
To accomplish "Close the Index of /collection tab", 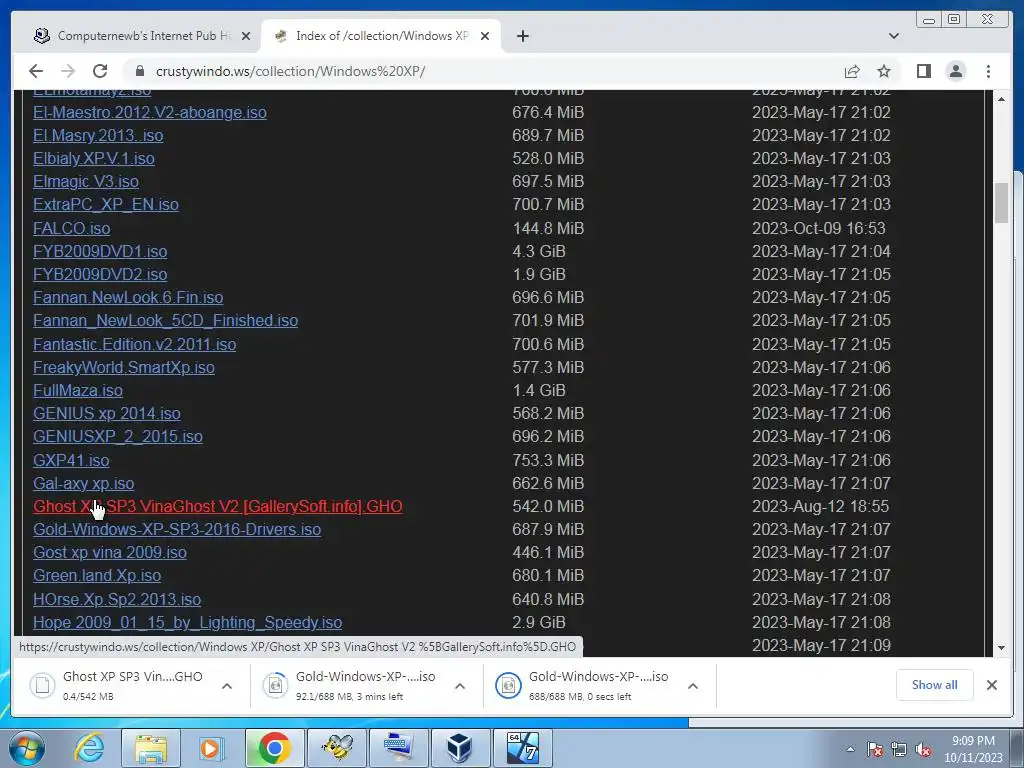I will pyautogui.click(x=485, y=36).
